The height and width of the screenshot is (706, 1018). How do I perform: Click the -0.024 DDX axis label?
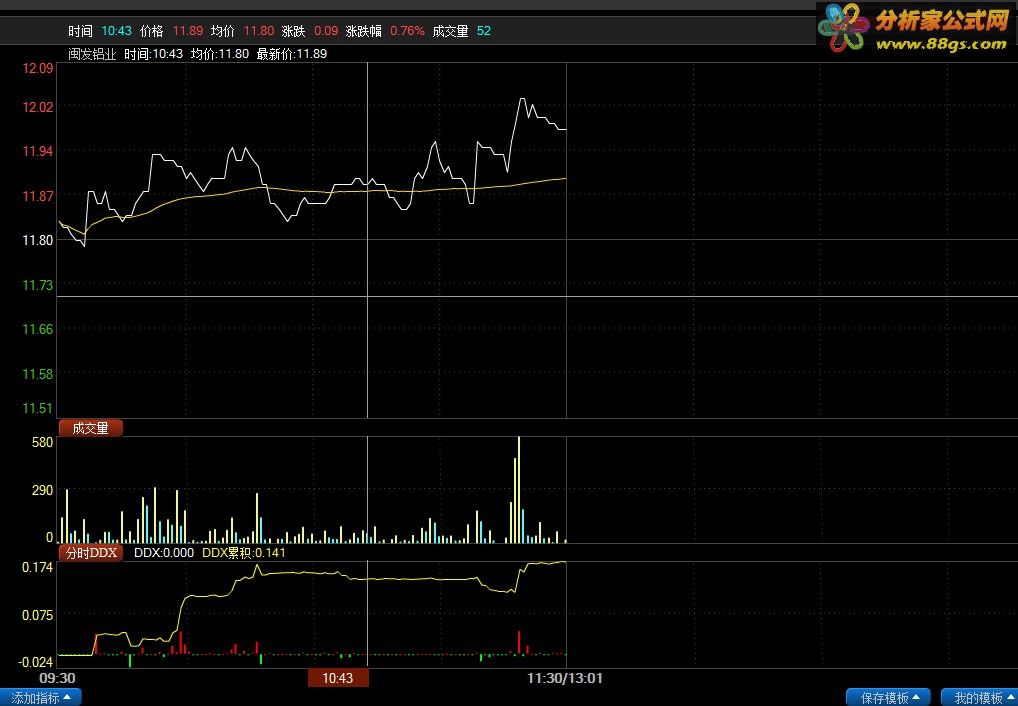(x=36, y=662)
